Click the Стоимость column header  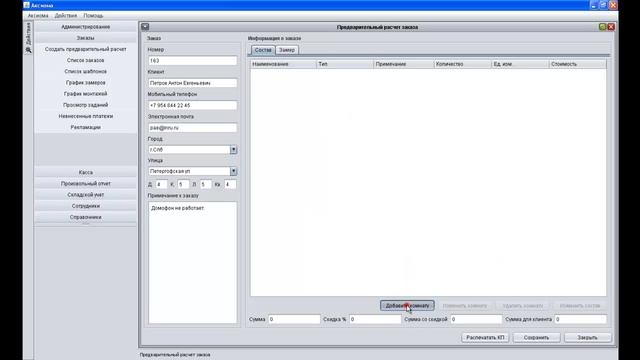point(578,64)
